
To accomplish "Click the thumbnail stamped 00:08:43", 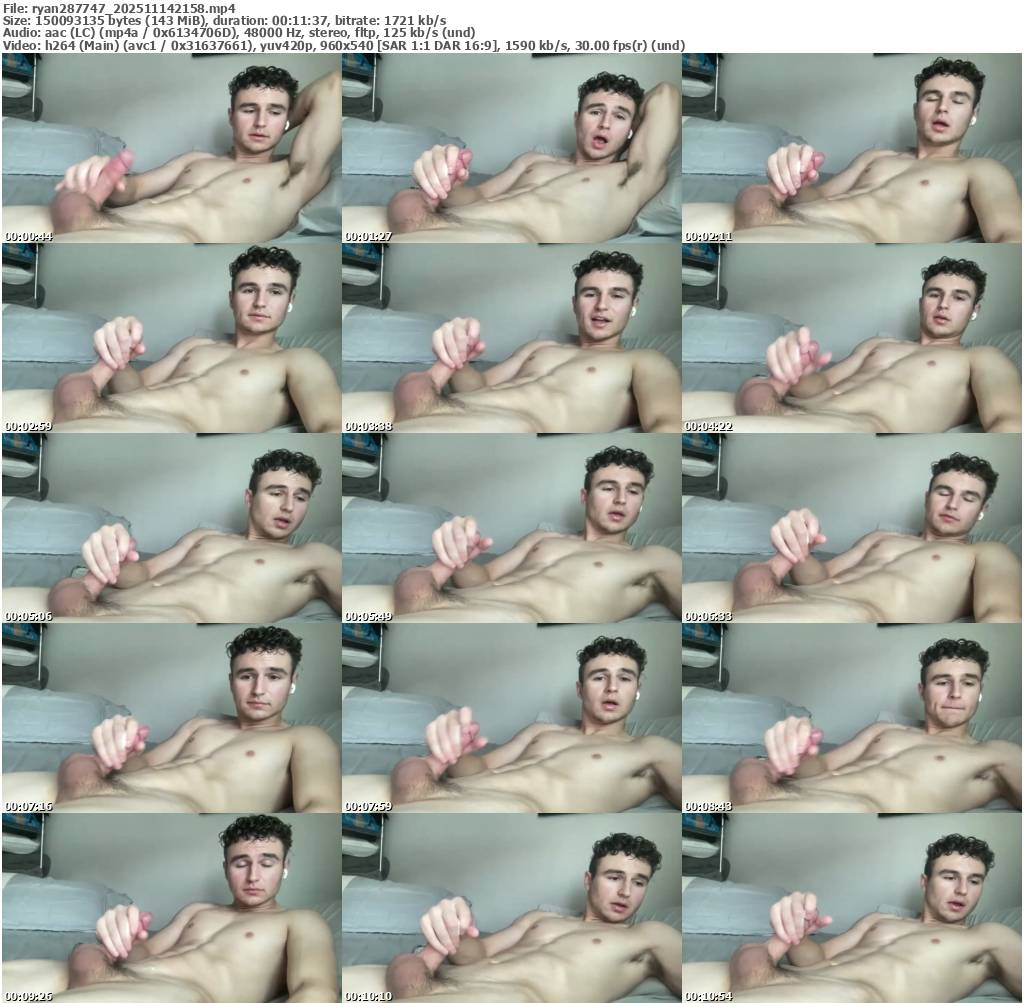I will pos(851,718).
